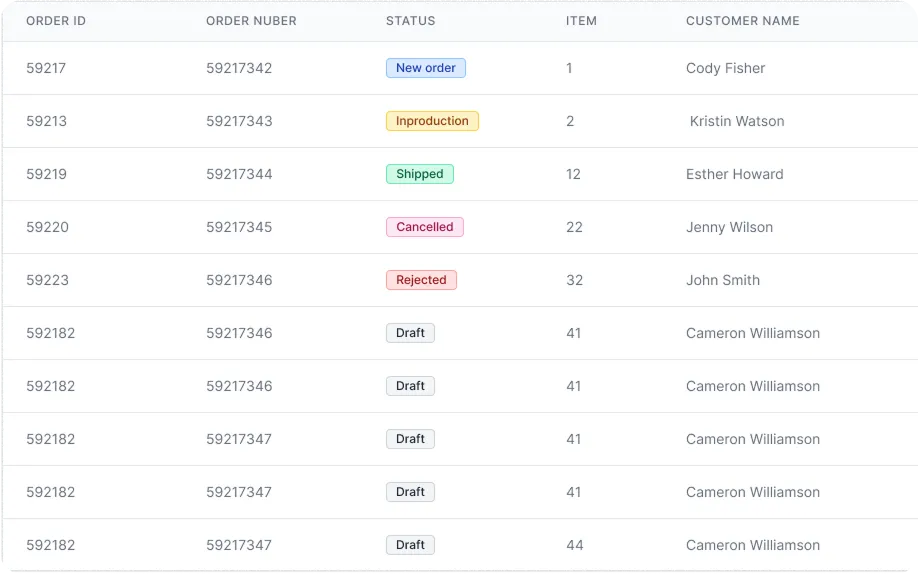Click the New order status badge
The width and height of the screenshot is (918, 574).
[426, 68]
